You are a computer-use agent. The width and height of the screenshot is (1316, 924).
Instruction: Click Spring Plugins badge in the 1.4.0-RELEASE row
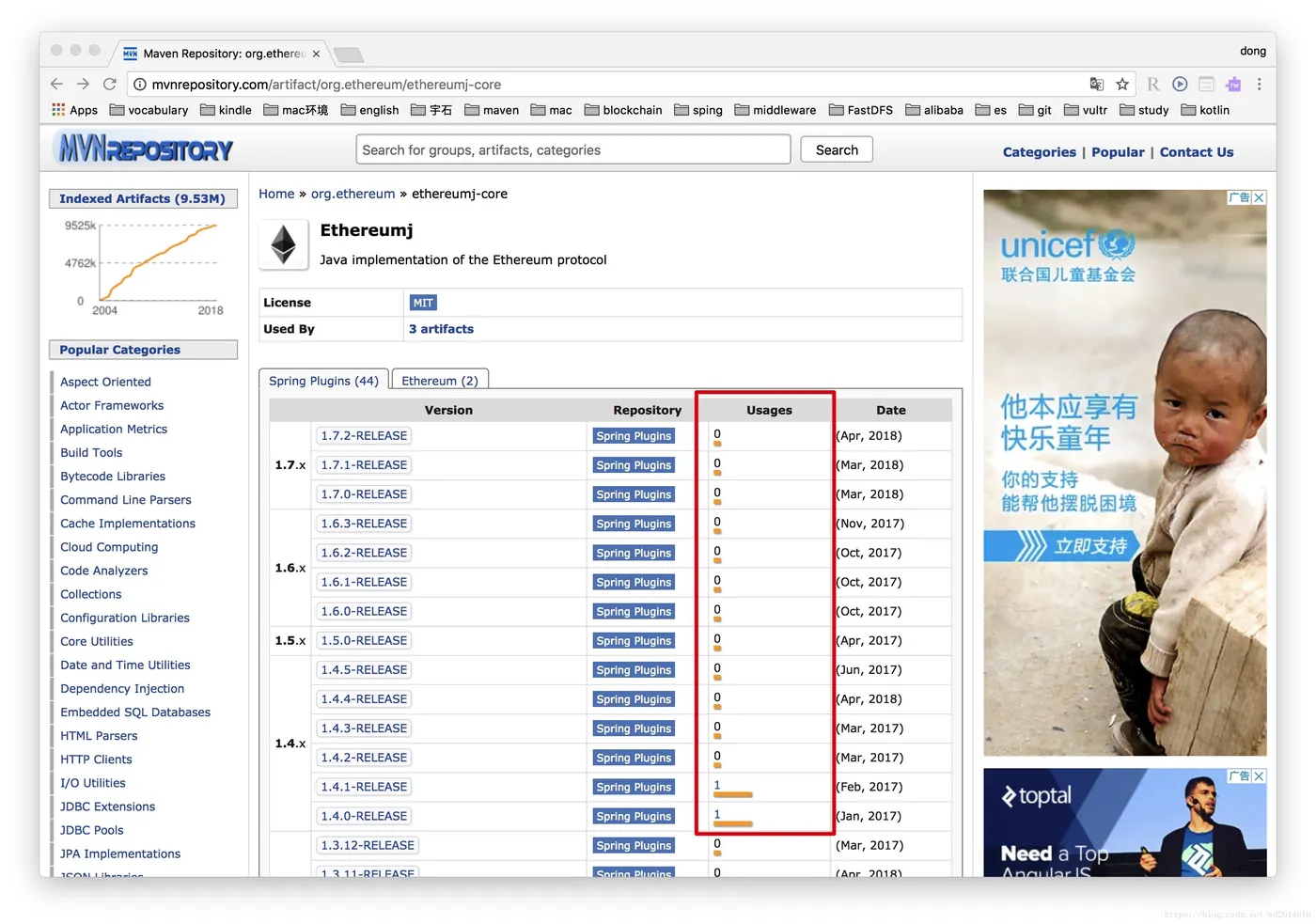634,817
